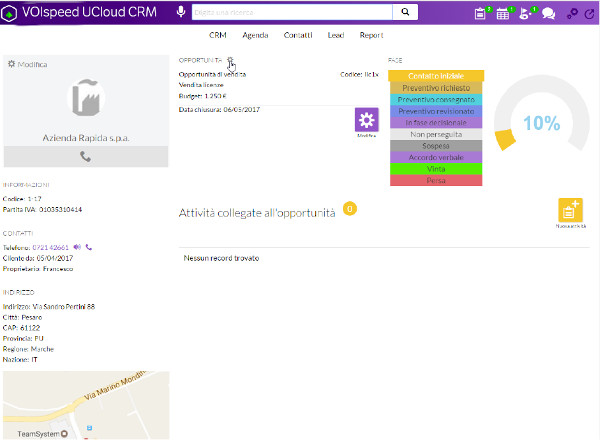Open the chat bubbles icon

[548, 14]
